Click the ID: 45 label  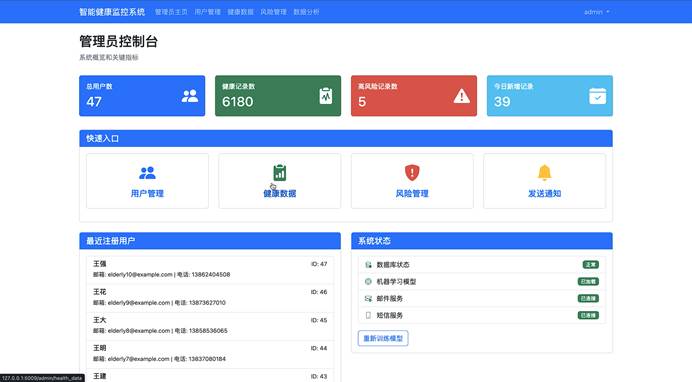tap(319, 320)
